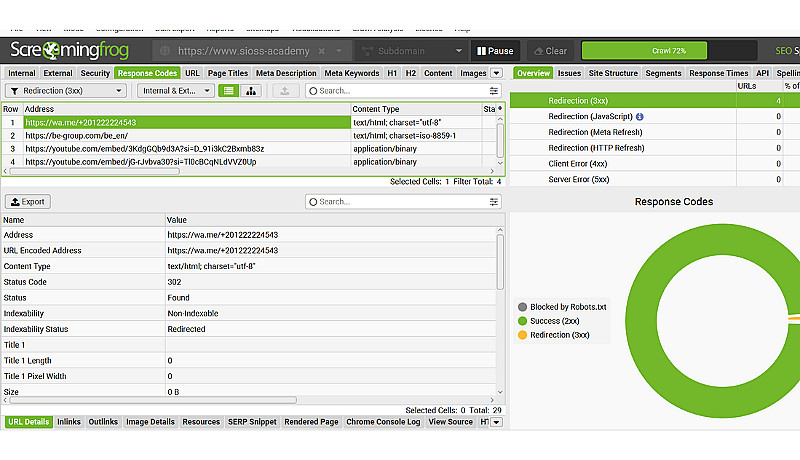Open the Inlinks tab
Screen dimensions: 800x460
pos(69,422)
